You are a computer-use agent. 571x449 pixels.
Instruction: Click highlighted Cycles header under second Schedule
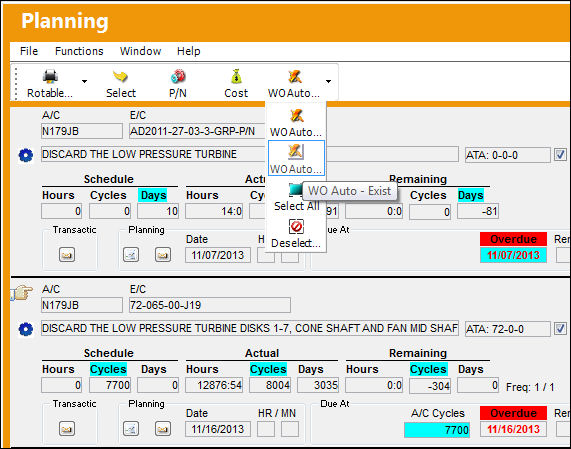point(108,369)
